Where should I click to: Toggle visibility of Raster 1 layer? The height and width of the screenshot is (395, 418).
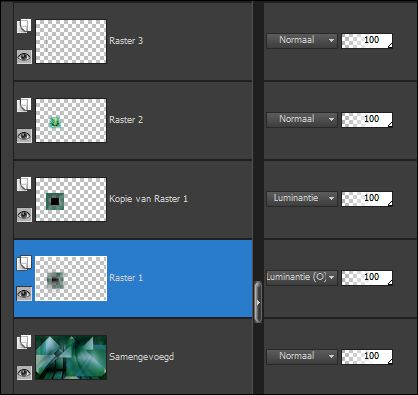[24, 293]
